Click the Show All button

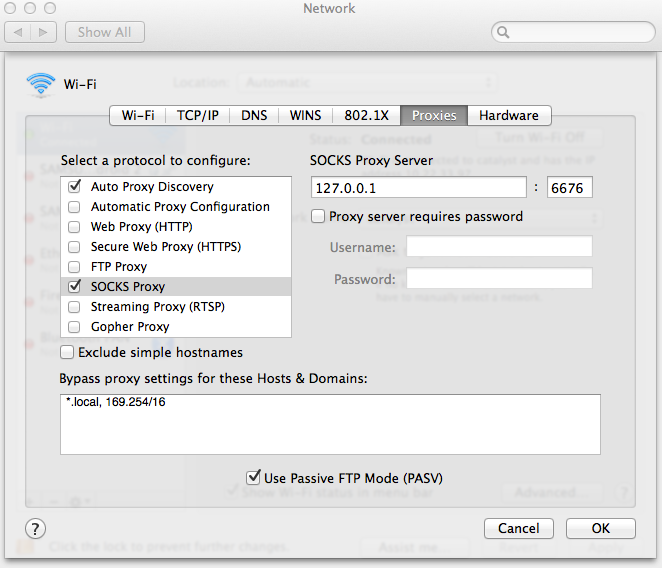click(105, 32)
